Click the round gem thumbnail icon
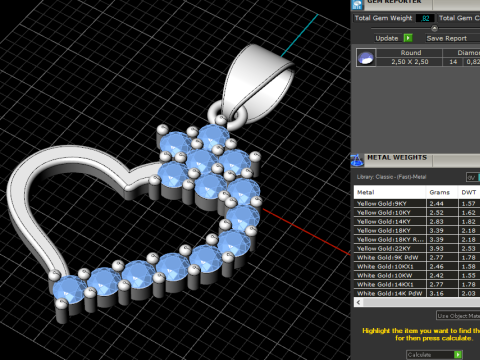This screenshot has height=360, width=480. pos(366,58)
